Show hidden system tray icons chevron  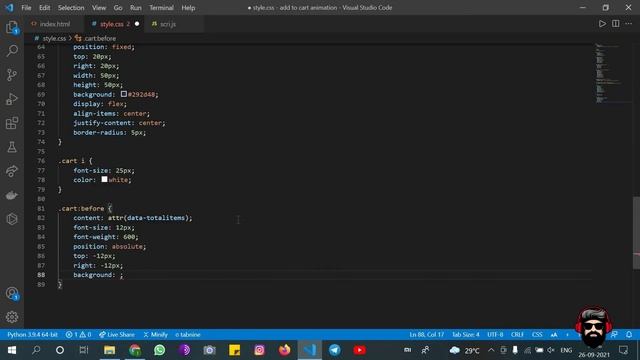(491, 350)
